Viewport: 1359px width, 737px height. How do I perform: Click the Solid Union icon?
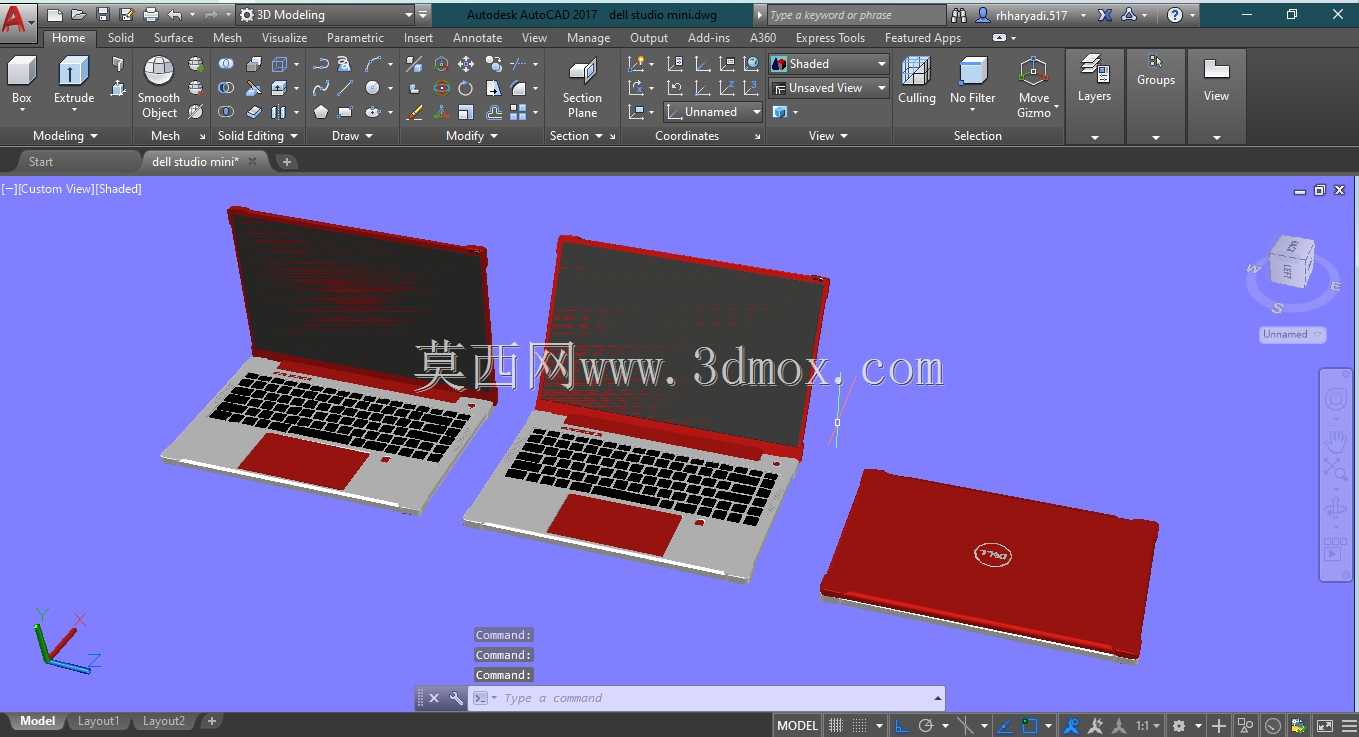click(x=227, y=64)
